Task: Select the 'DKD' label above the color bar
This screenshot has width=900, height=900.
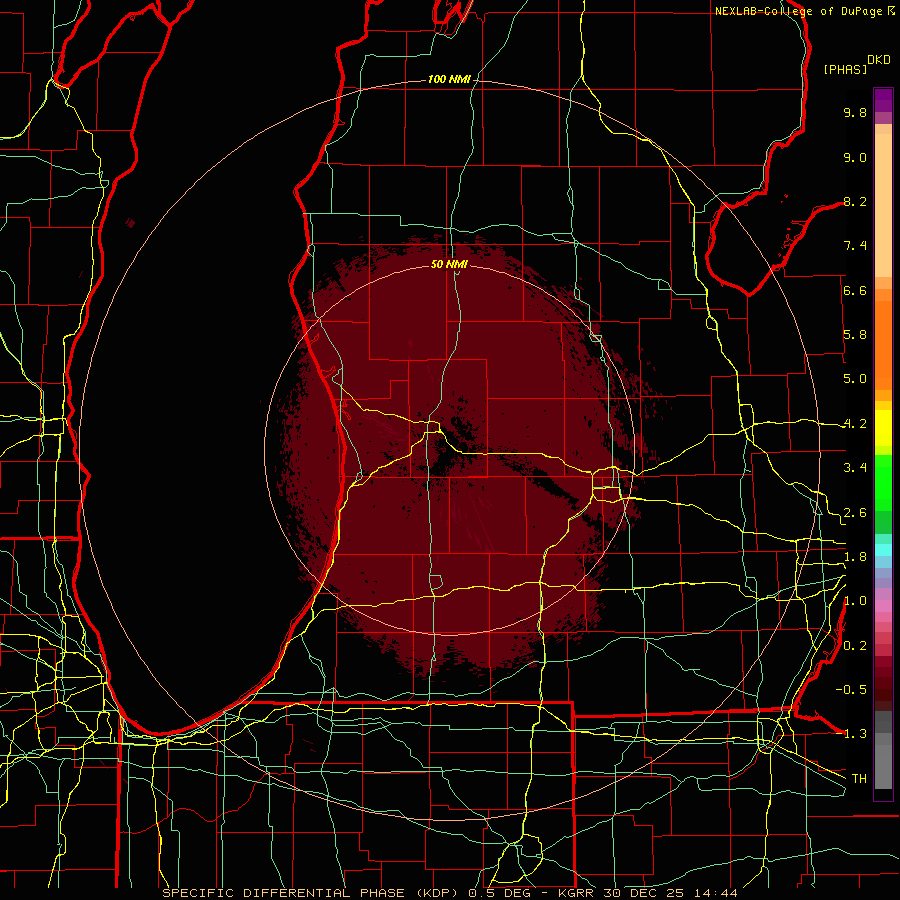Action: (x=879, y=60)
